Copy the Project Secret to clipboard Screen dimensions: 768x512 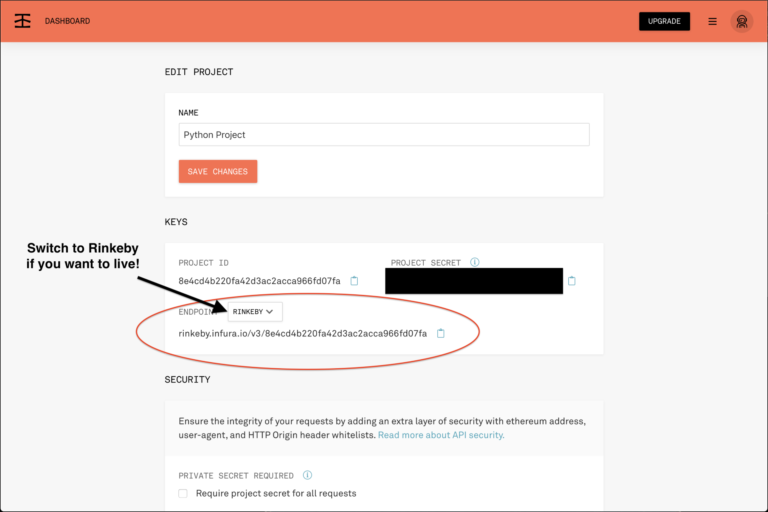pos(572,281)
